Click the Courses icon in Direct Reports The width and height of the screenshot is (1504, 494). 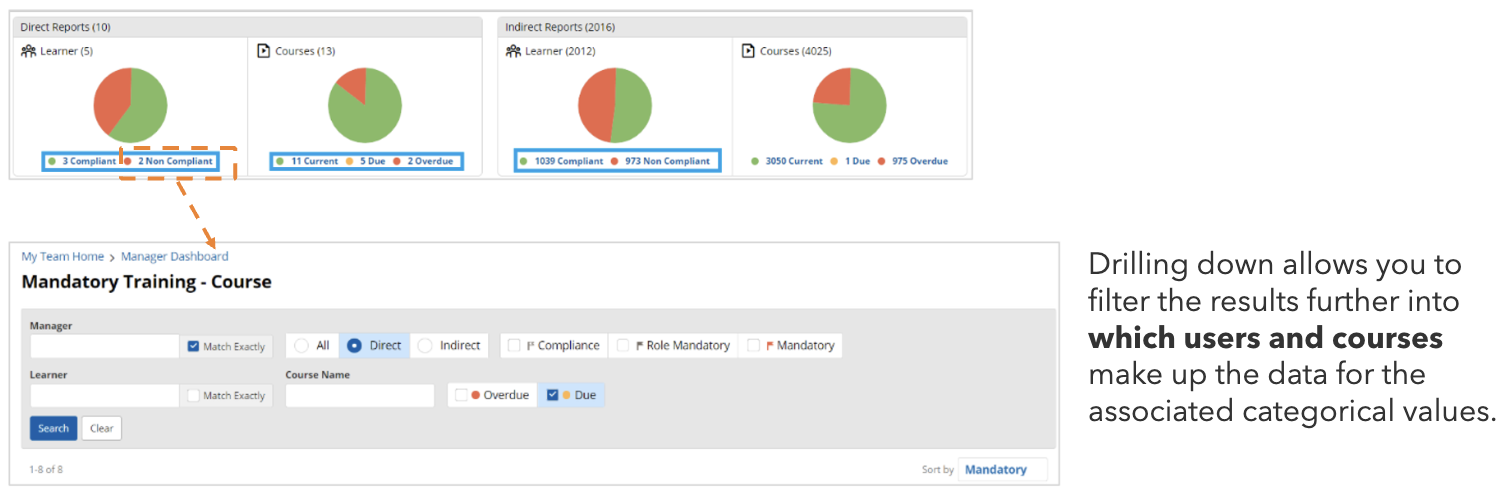[265, 51]
